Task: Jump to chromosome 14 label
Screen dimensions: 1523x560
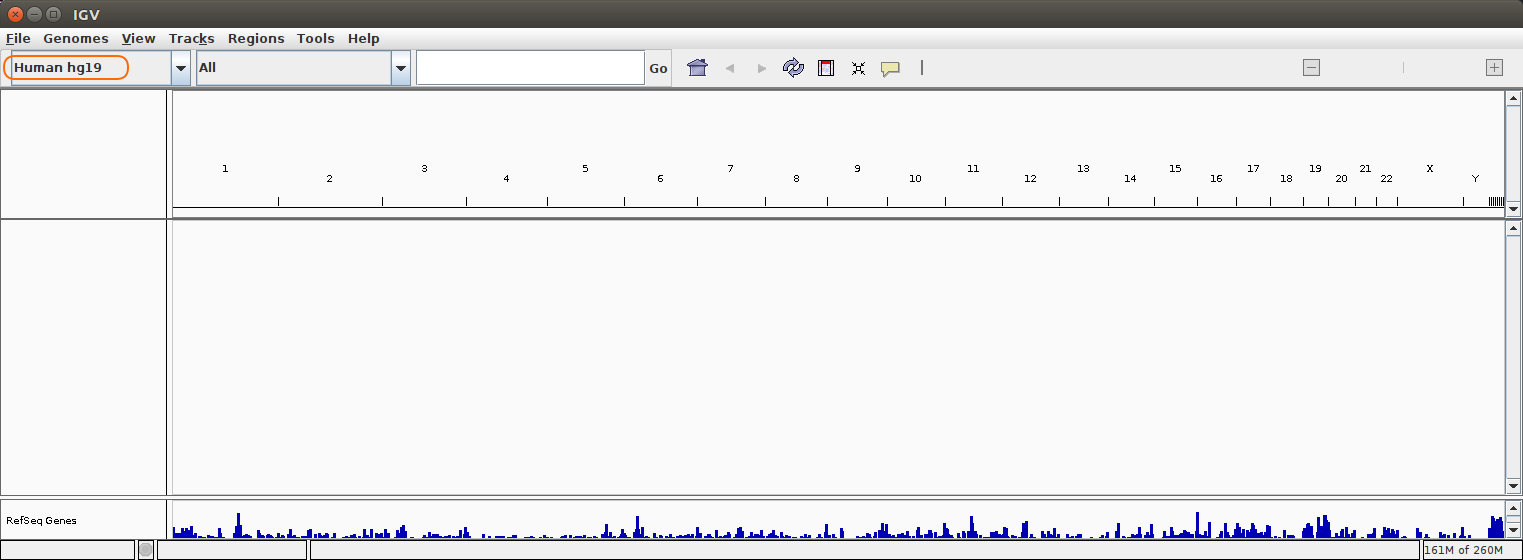Action: pyautogui.click(x=1130, y=179)
